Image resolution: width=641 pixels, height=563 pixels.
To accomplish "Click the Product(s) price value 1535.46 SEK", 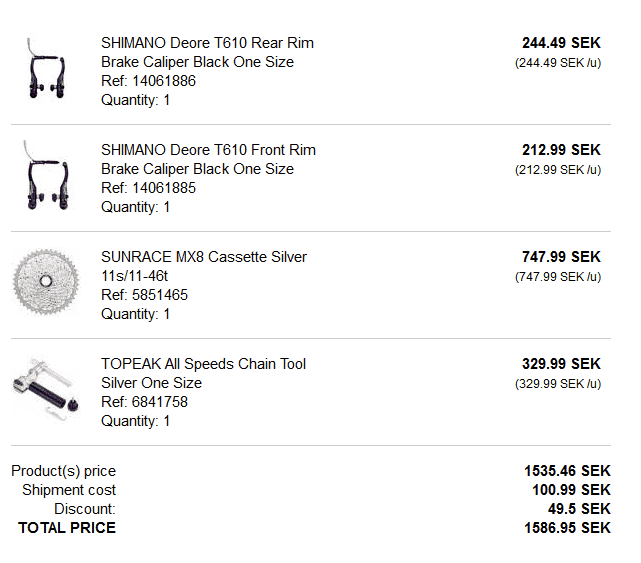I will (567, 471).
